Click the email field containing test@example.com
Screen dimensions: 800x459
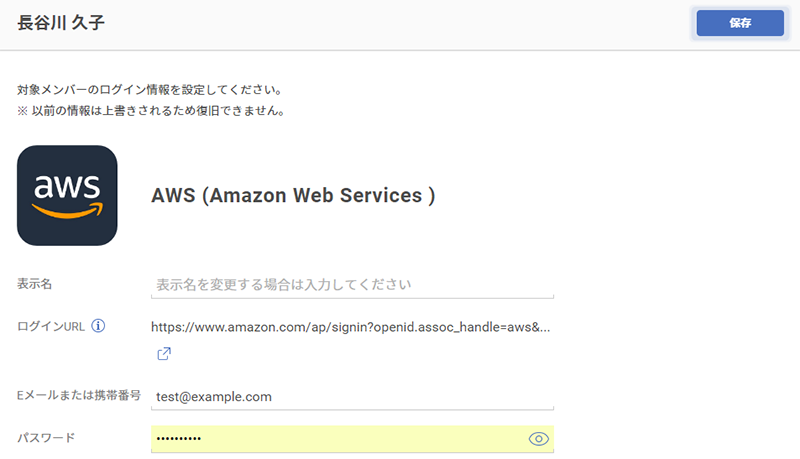click(x=352, y=397)
